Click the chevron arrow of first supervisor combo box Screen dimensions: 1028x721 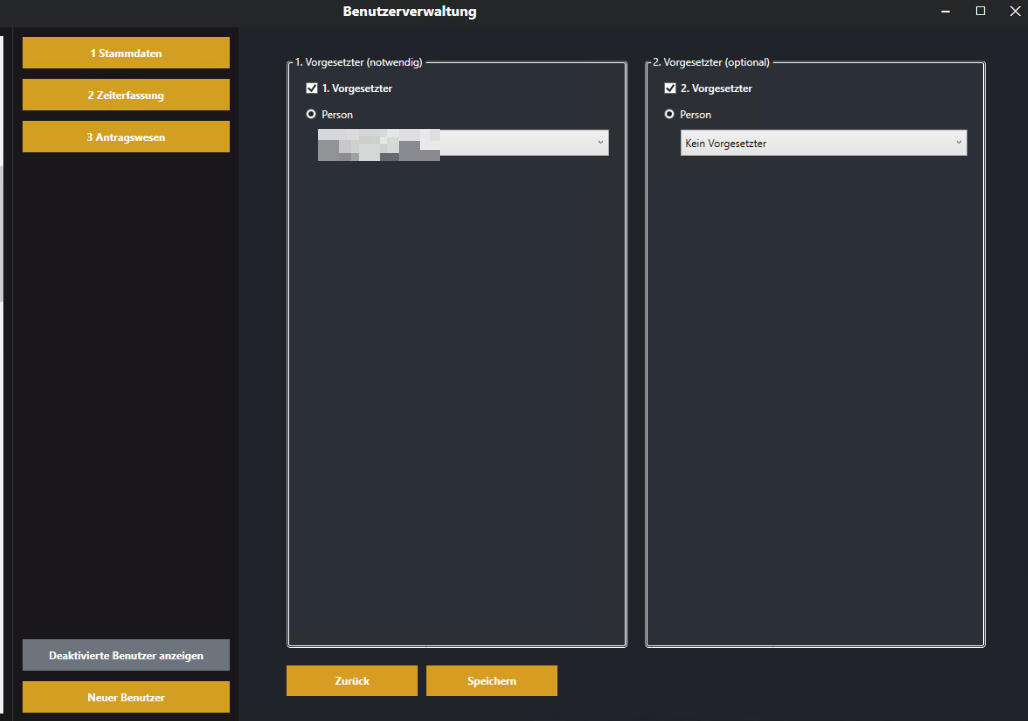(600, 143)
